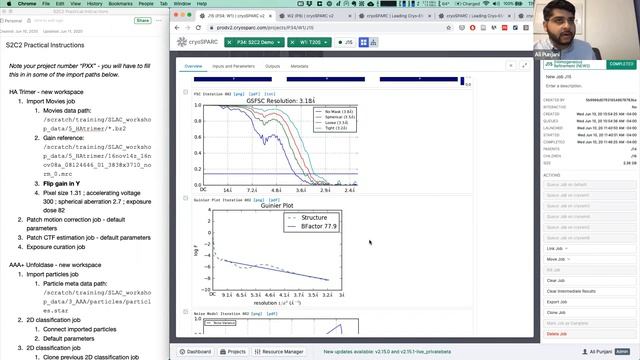Click the Chrome address bar URL
The image size is (640, 360).
coord(265,28)
